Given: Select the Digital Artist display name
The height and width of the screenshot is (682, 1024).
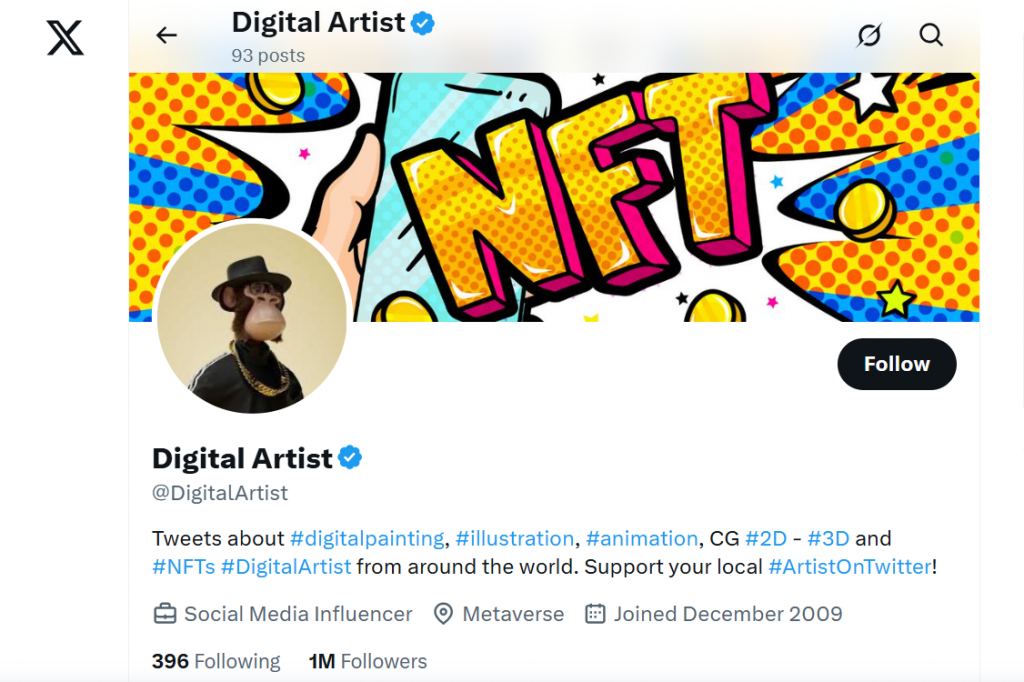Looking at the screenshot, I should (241, 458).
